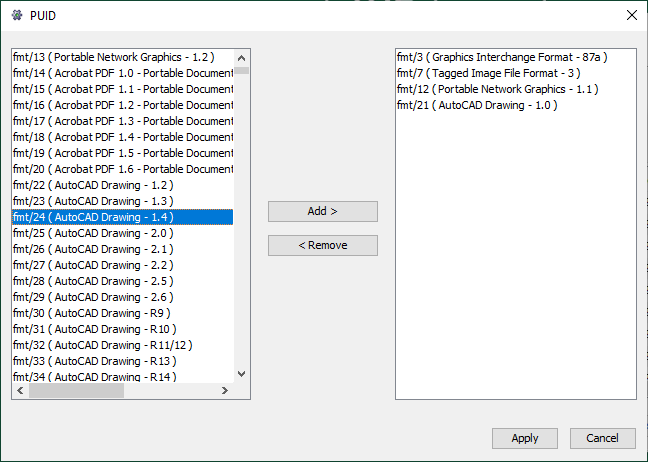The width and height of the screenshot is (648, 462).
Task: Close the PUID dialog
Action: coord(631,15)
